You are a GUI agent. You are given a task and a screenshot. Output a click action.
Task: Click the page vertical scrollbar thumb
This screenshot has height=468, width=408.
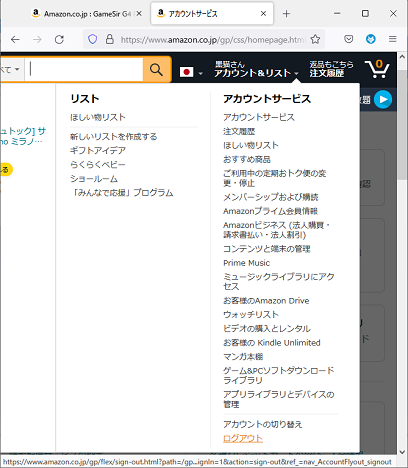[402, 125]
